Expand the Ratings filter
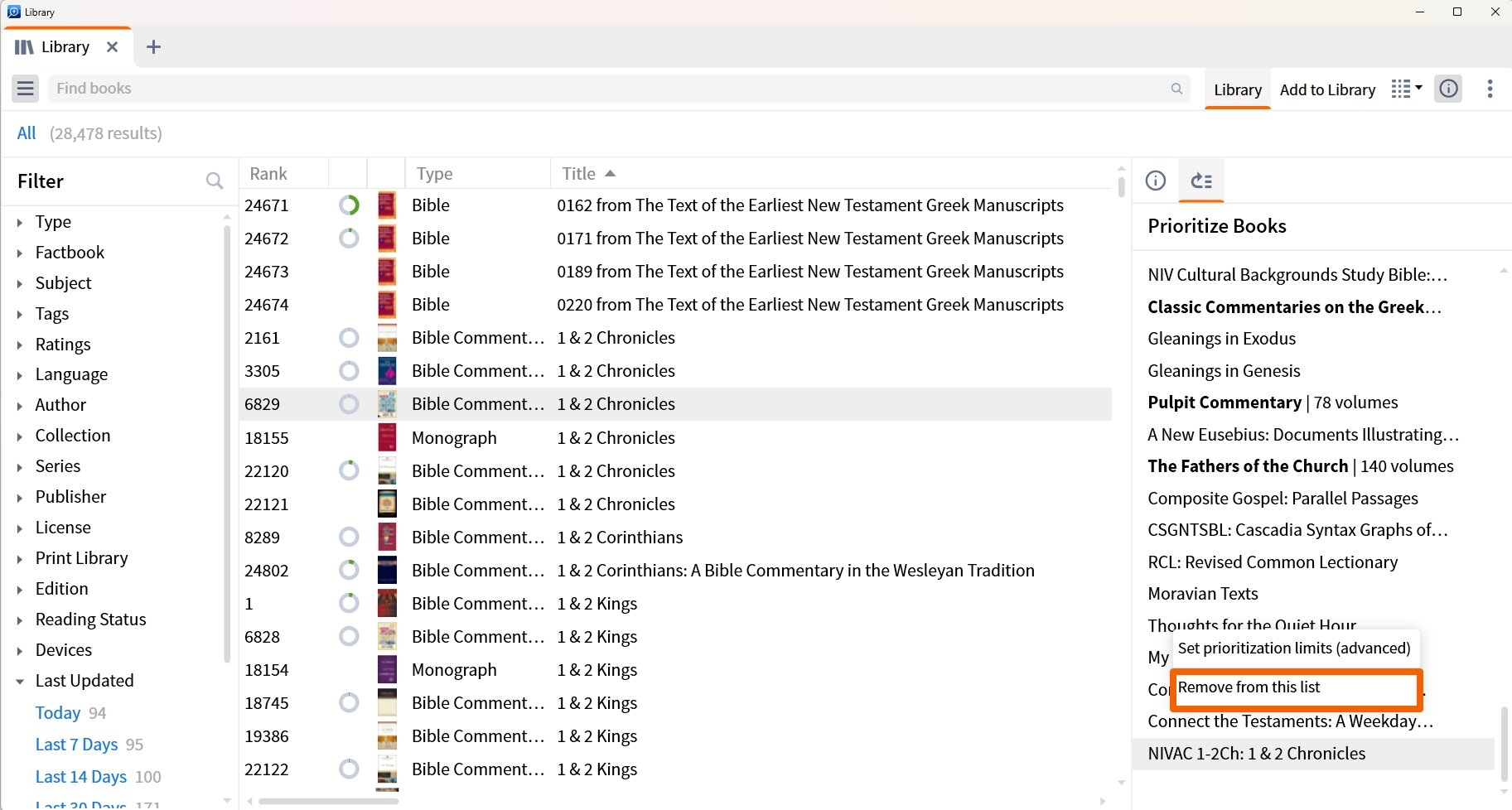This screenshot has width=1512, height=810. 20,345
